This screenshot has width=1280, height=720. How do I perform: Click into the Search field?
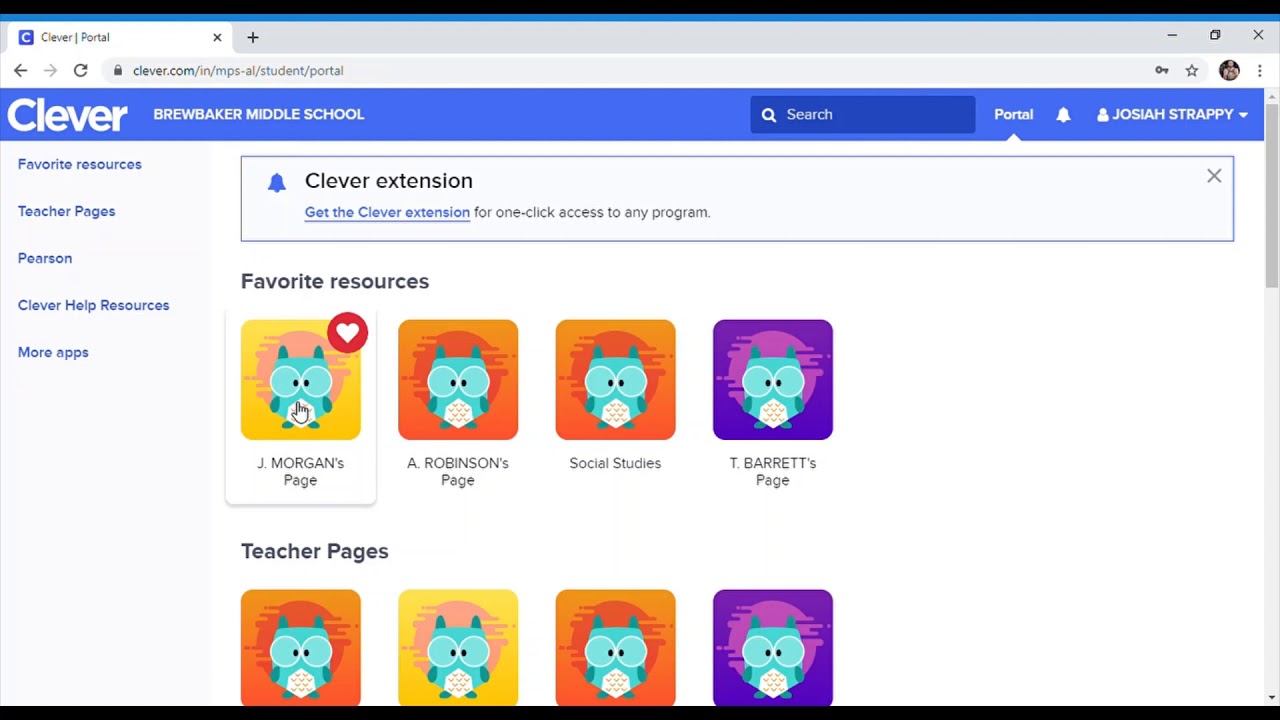863,115
